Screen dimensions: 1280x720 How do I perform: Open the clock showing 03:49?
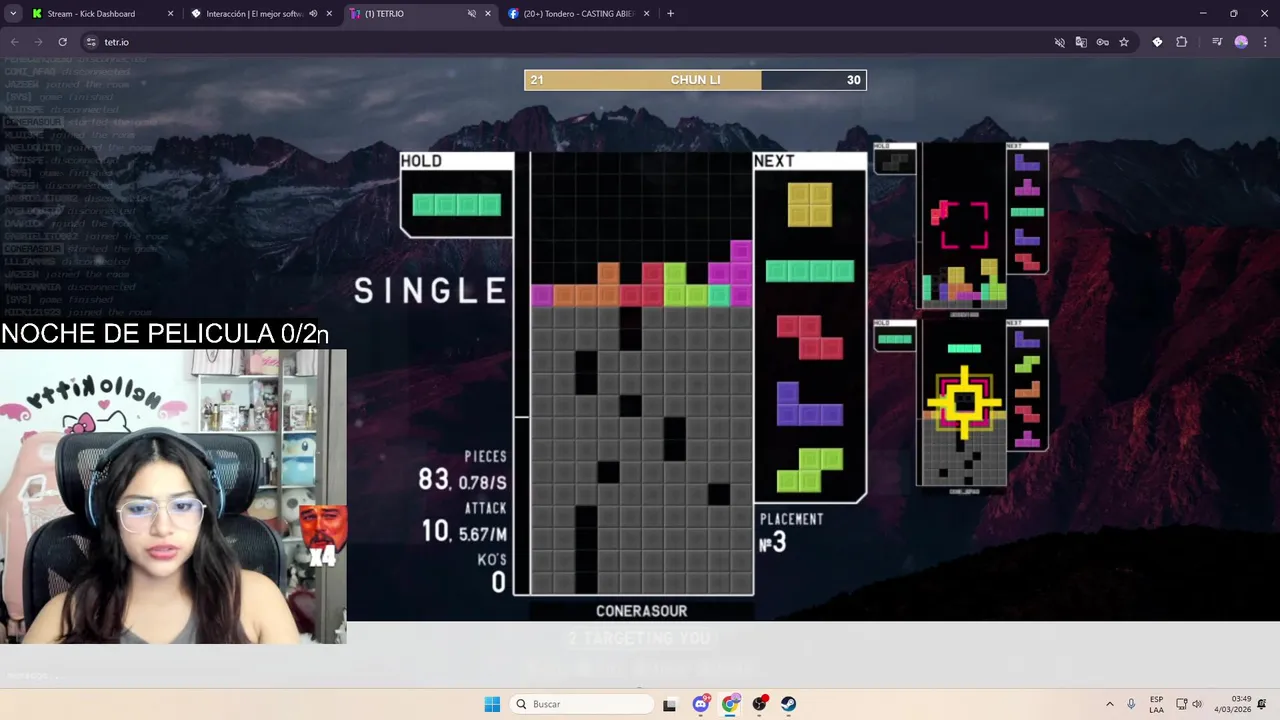[x=1232, y=704]
